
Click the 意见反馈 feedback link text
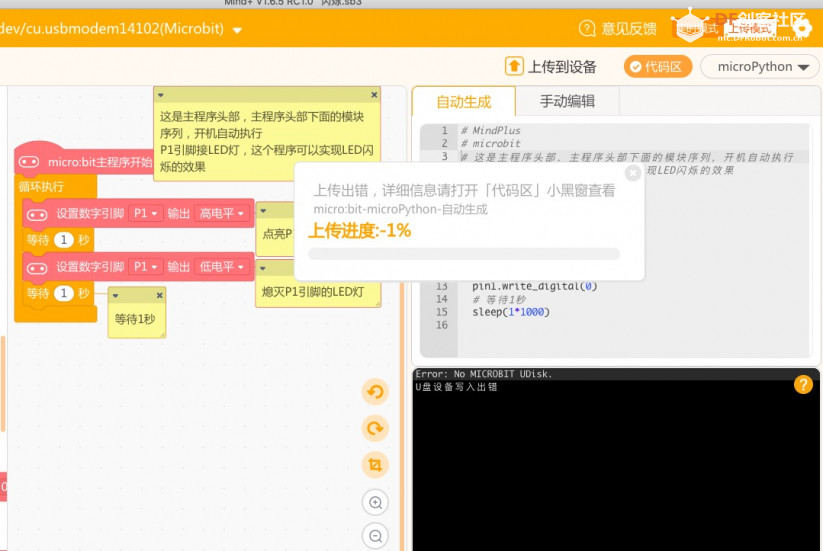(629, 28)
